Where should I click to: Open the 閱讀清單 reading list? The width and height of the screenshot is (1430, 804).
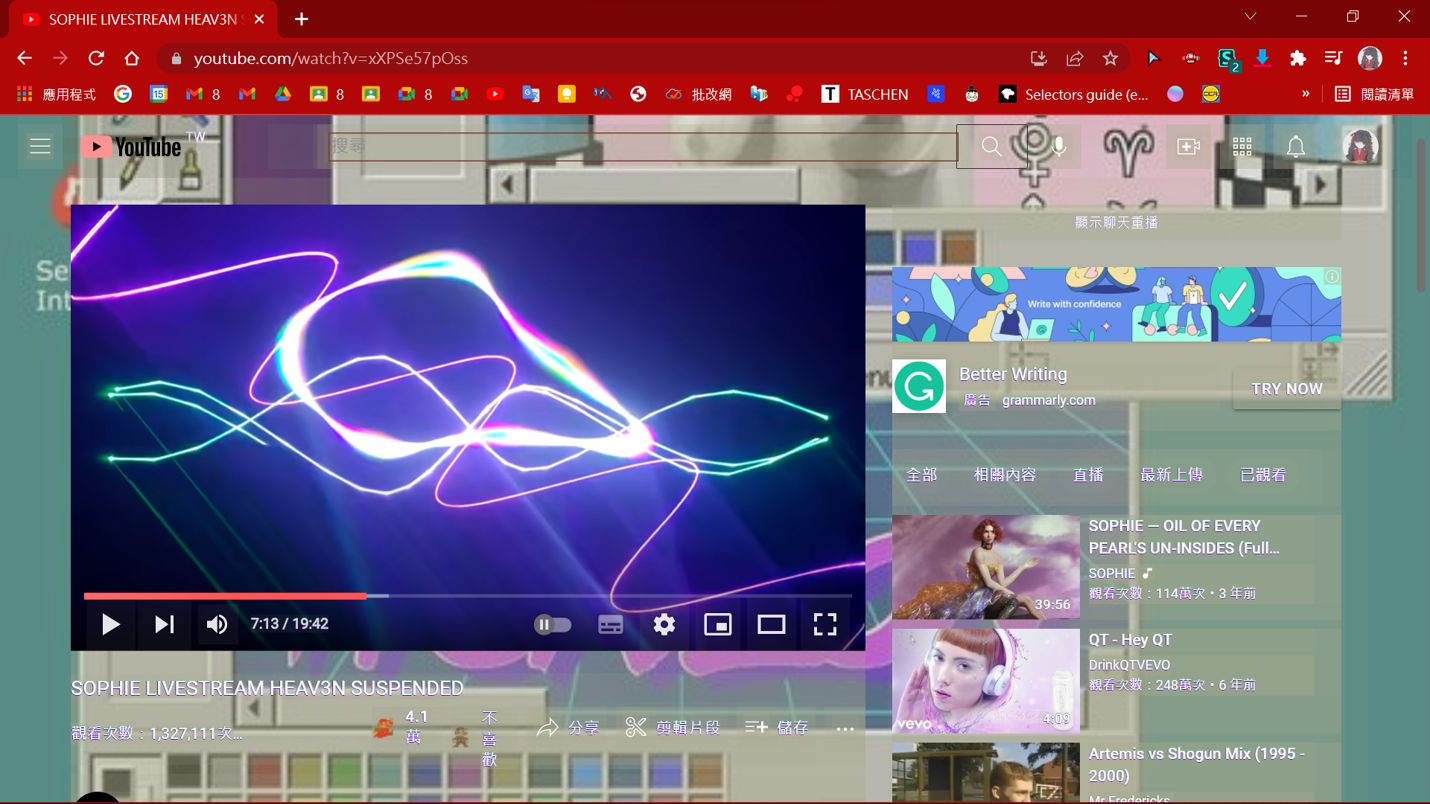[1375, 94]
